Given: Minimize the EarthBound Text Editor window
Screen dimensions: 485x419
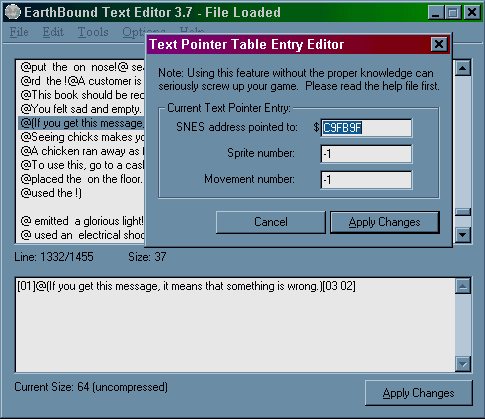Looking at the screenshot, I should pos(436,13).
